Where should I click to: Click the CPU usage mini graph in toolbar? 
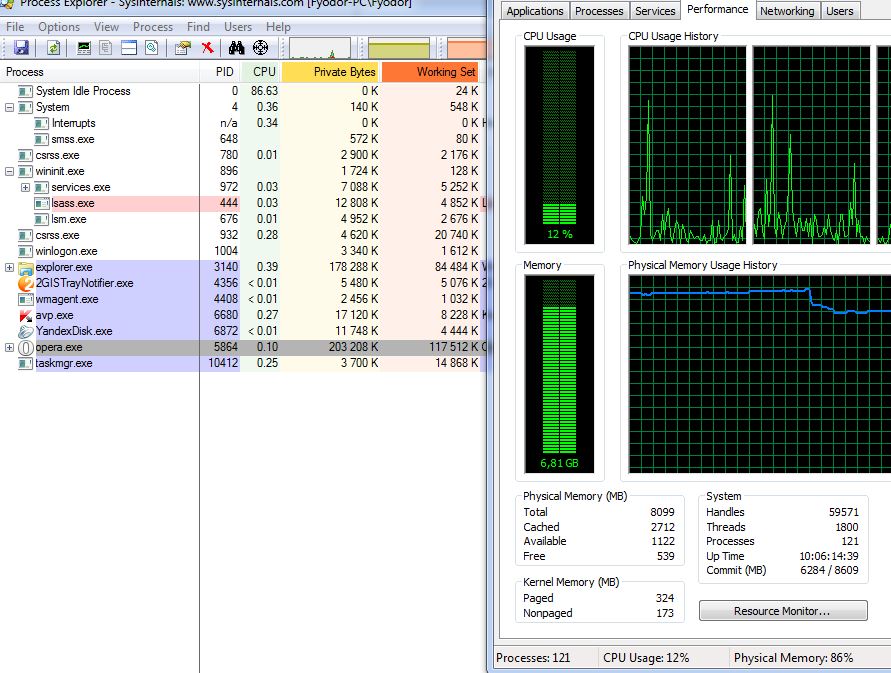[x=320, y=48]
